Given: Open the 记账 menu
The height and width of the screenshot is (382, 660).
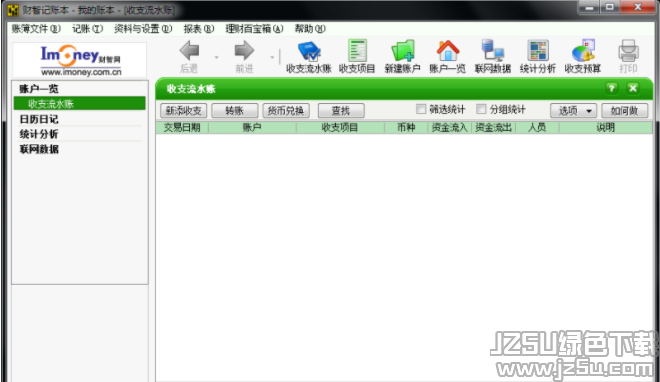Looking at the screenshot, I should pos(88,29).
